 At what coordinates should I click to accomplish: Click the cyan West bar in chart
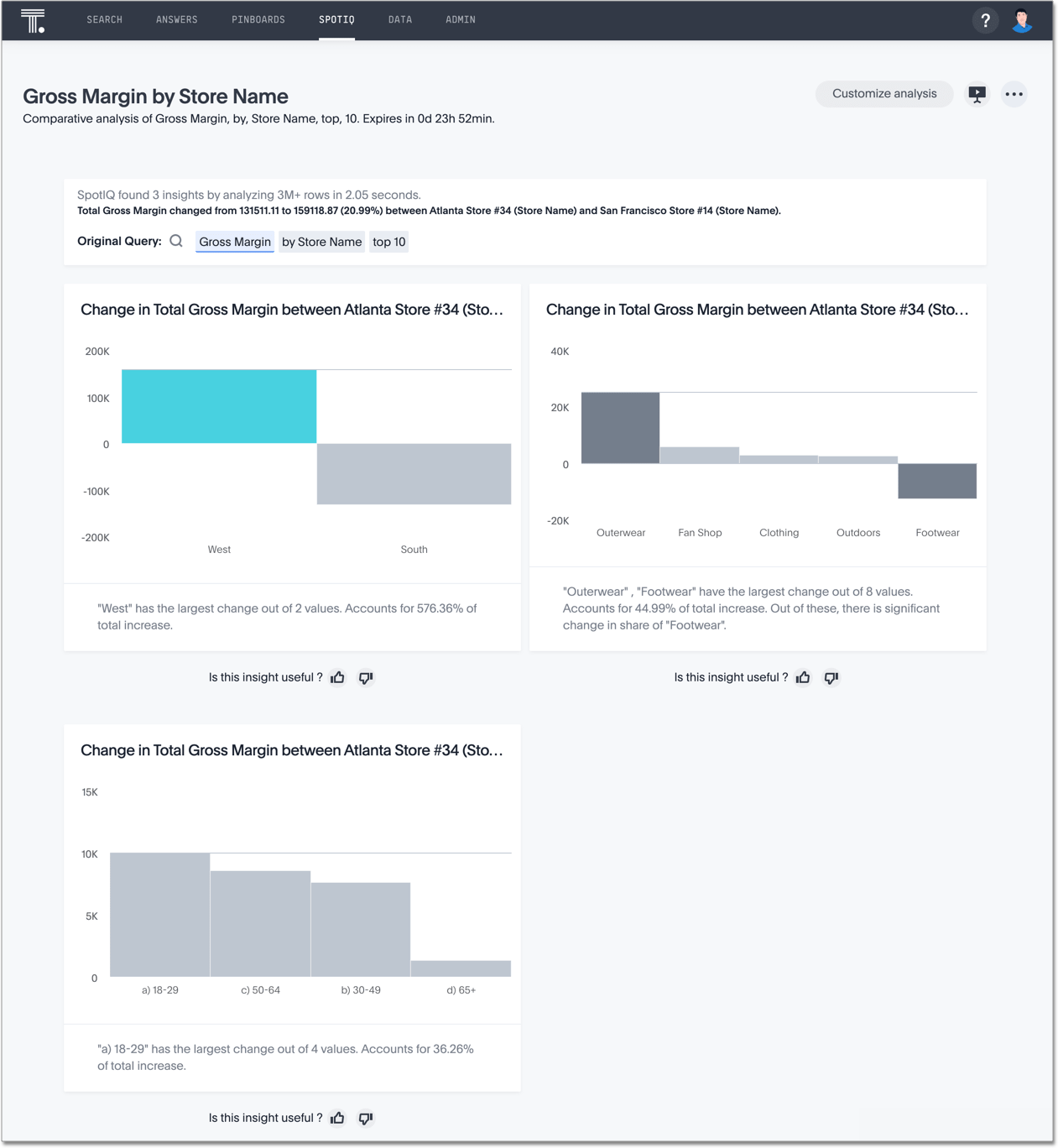[219, 406]
